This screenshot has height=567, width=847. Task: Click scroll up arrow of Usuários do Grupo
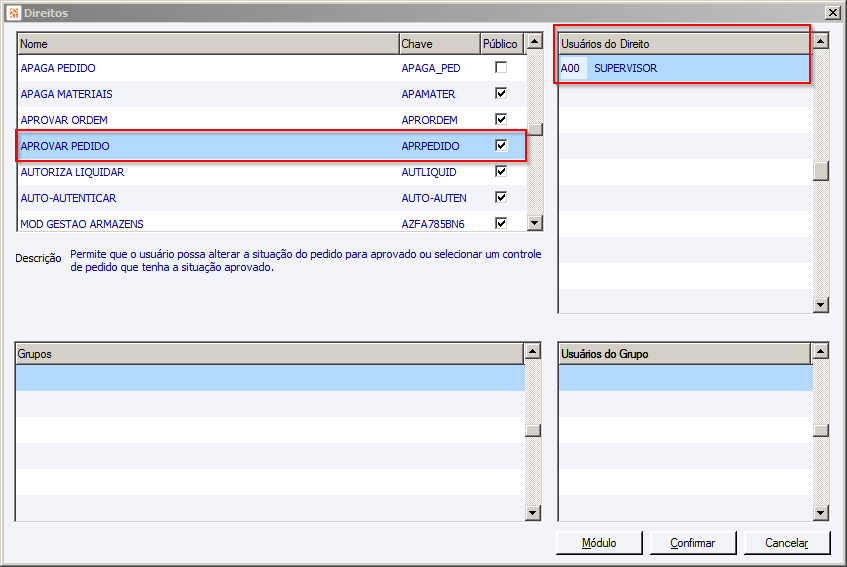tap(821, 351)
